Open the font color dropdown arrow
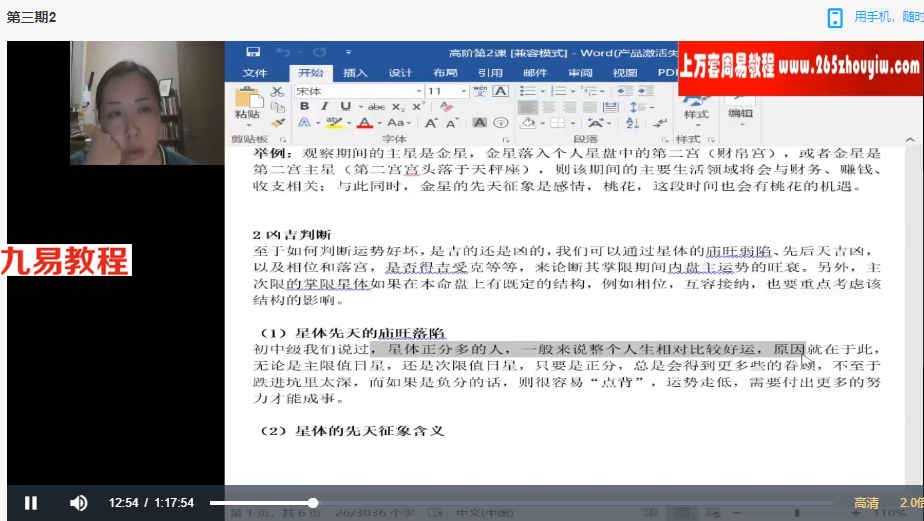This screenshot has height=521, width=924. (380, 123)
